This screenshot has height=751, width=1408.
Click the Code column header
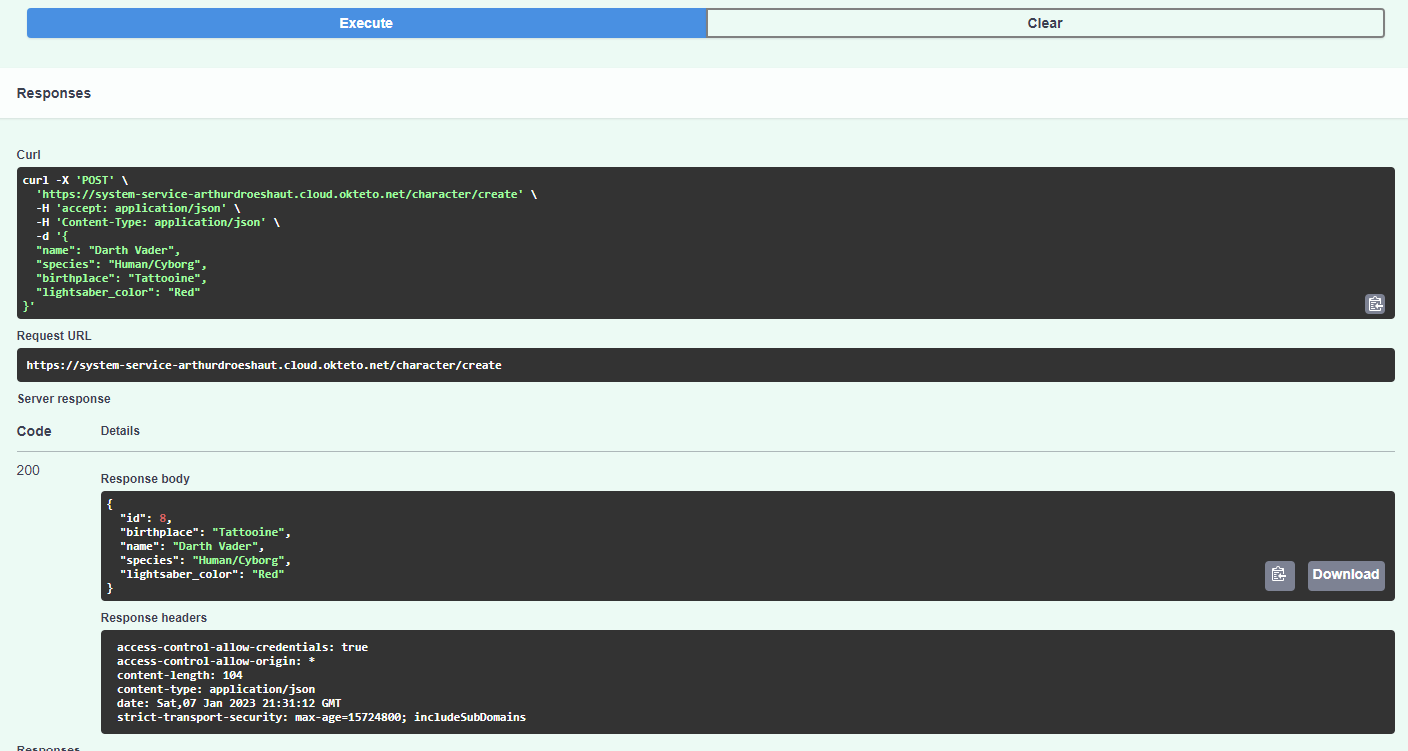[33, 430]
